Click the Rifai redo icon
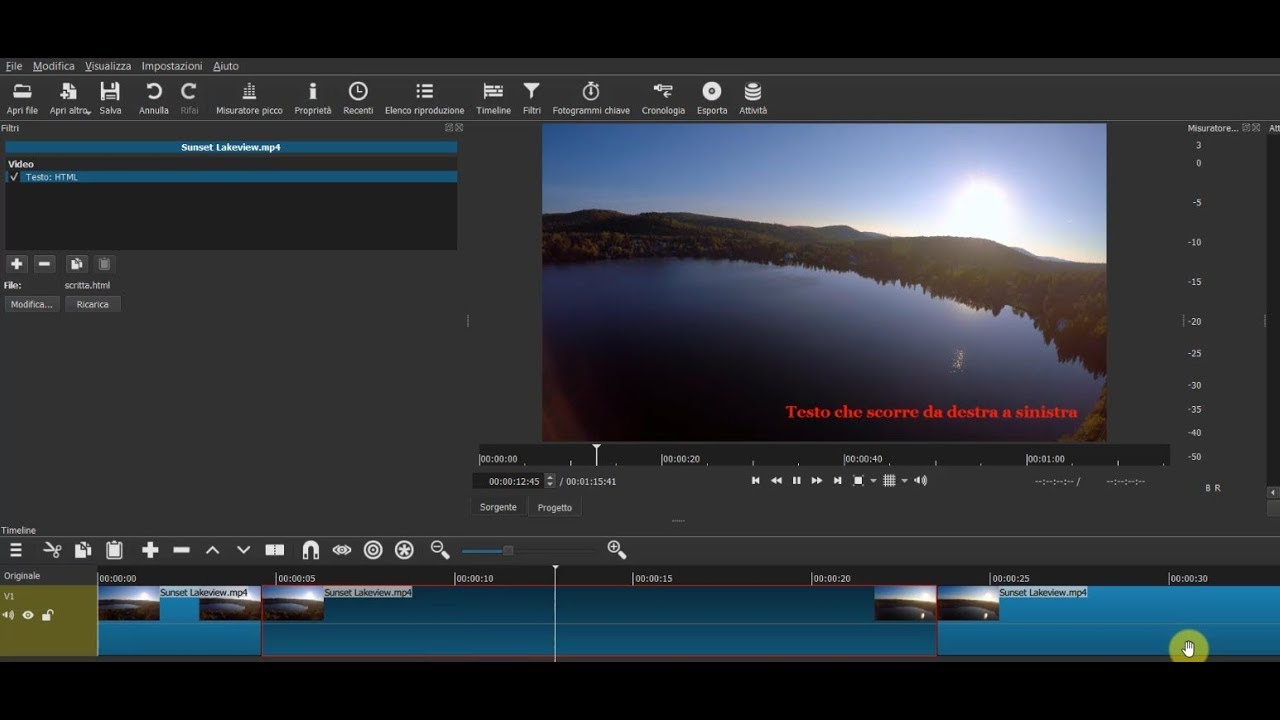The width and height of the screenshot is (1280, 720). (189, 97)
